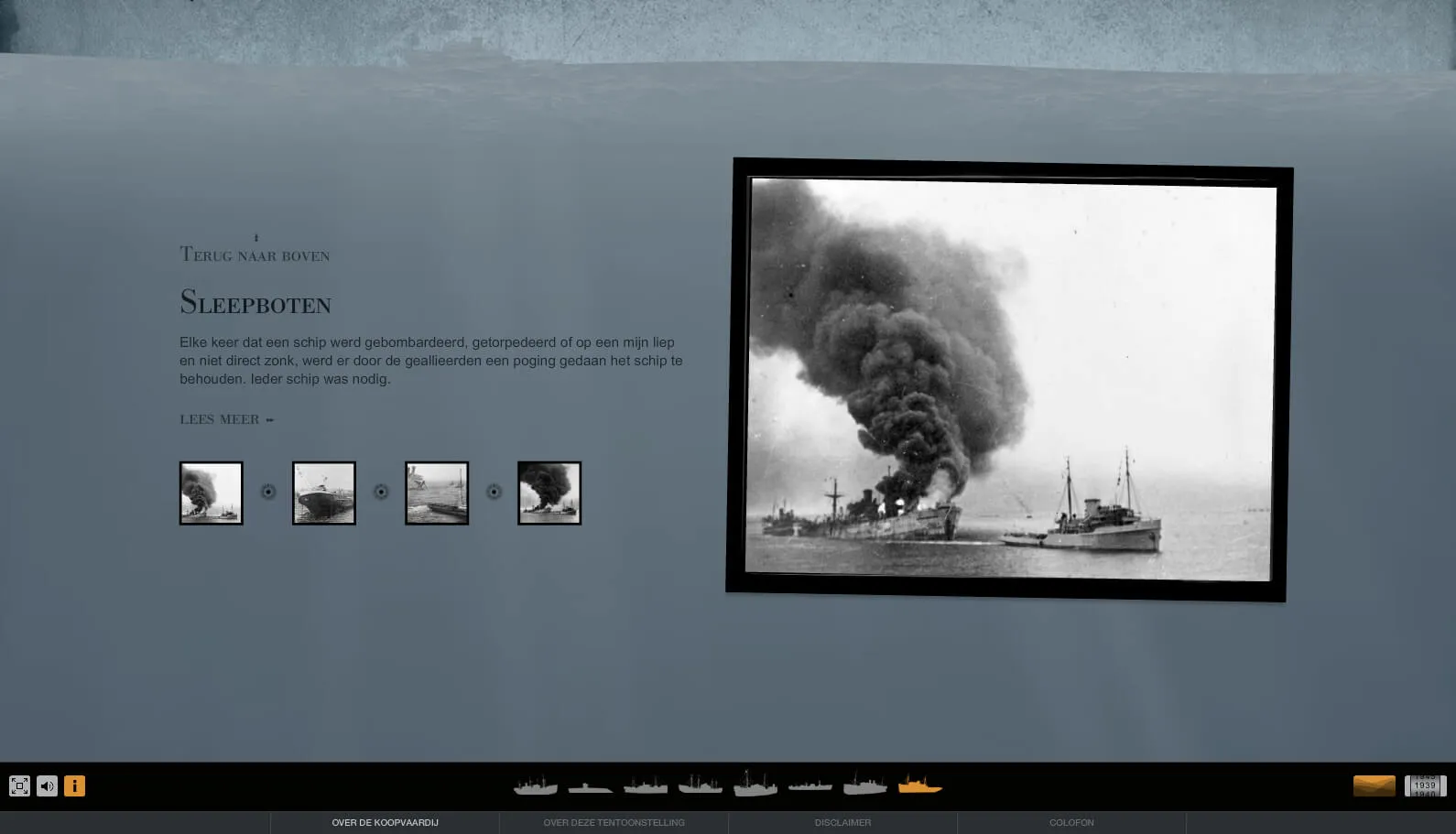Show third thumbnail of listing ship
Viewport: 1456px width, 834px height.
point(437,493)
